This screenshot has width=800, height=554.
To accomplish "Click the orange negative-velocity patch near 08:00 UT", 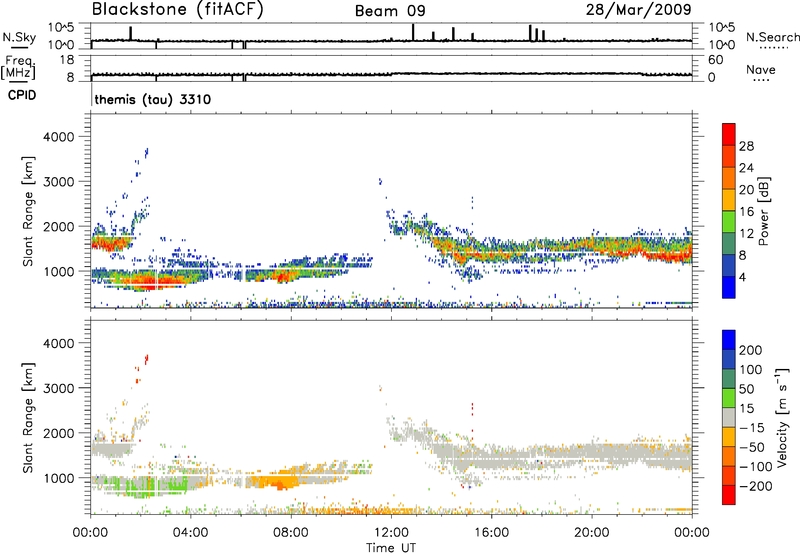I will tap(279, 481).
